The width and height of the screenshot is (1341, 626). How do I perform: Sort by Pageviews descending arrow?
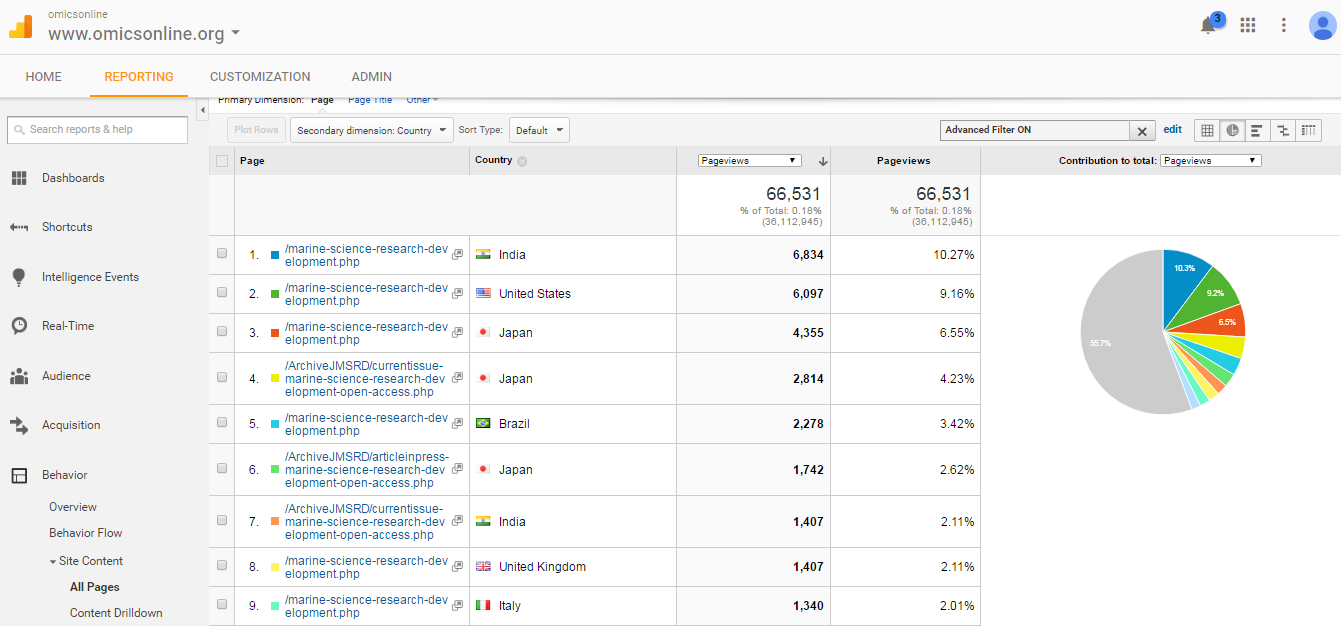[x=823, y=161]
